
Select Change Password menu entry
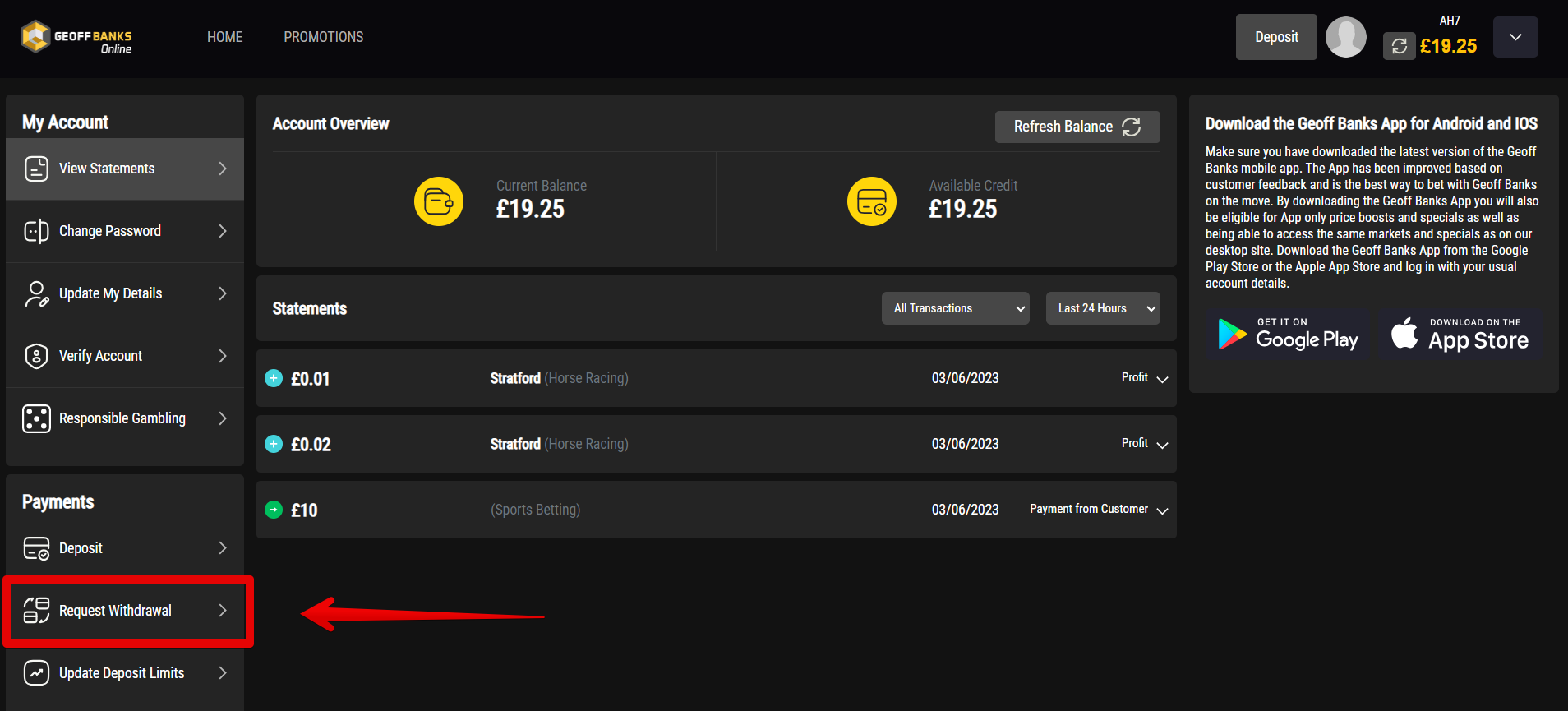point(125,231)
